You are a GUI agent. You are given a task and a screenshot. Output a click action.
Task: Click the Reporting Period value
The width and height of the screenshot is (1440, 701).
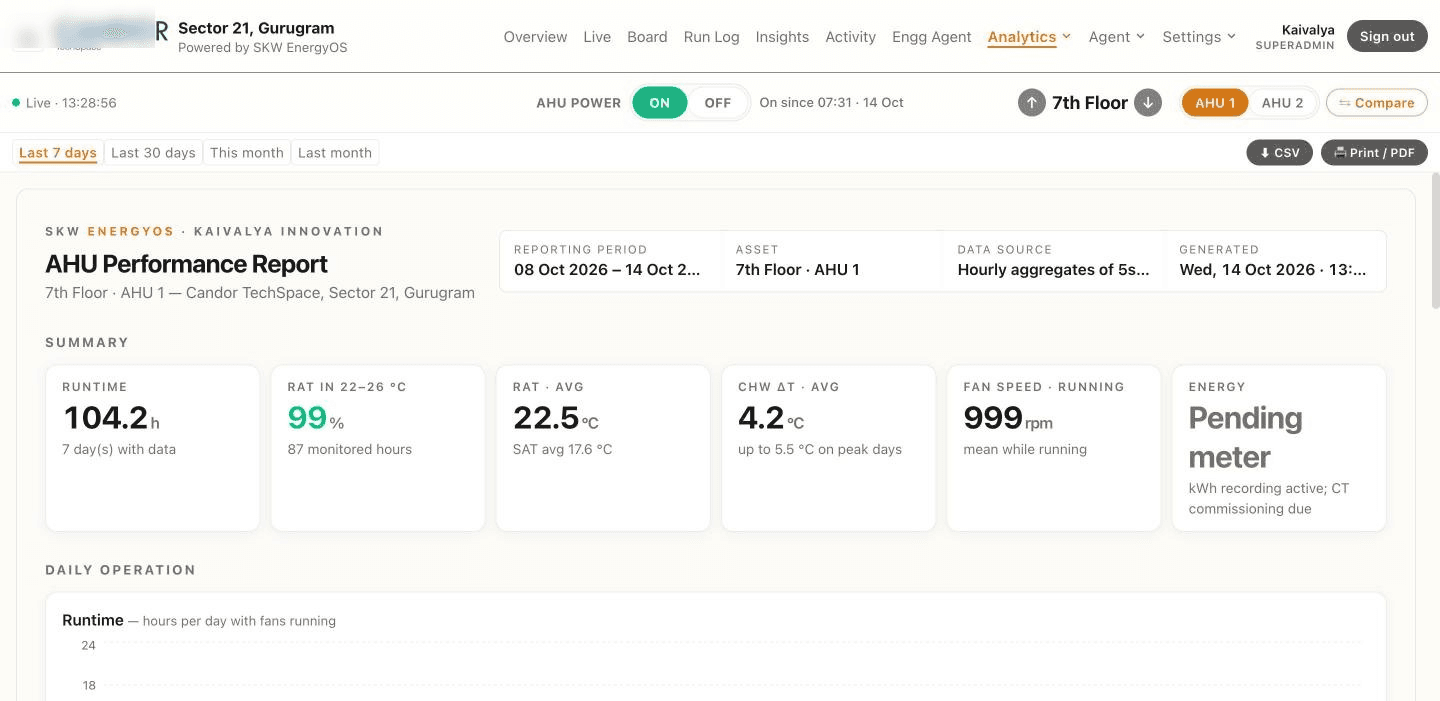(x=607, y=269)
